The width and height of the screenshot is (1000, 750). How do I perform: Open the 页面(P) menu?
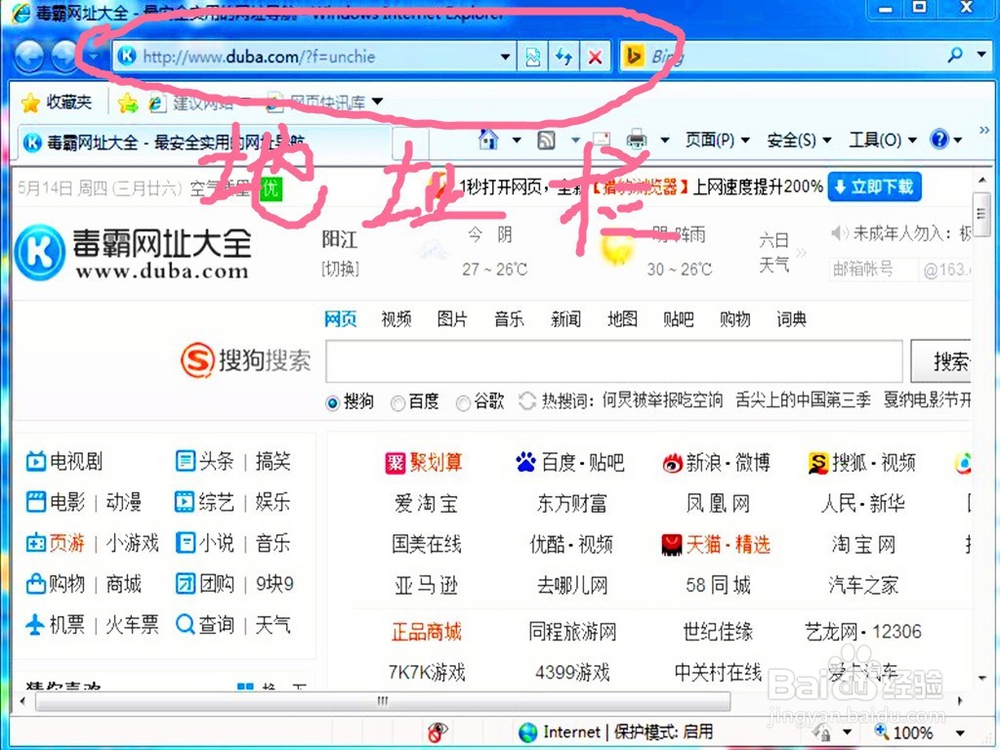tap(717, 140)
